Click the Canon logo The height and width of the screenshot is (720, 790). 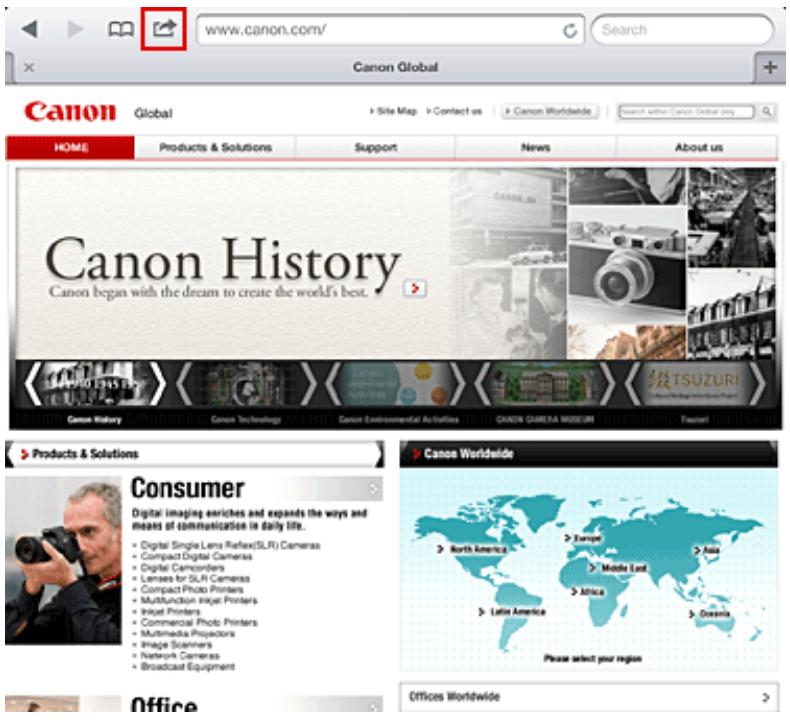[x=70, y=111]
